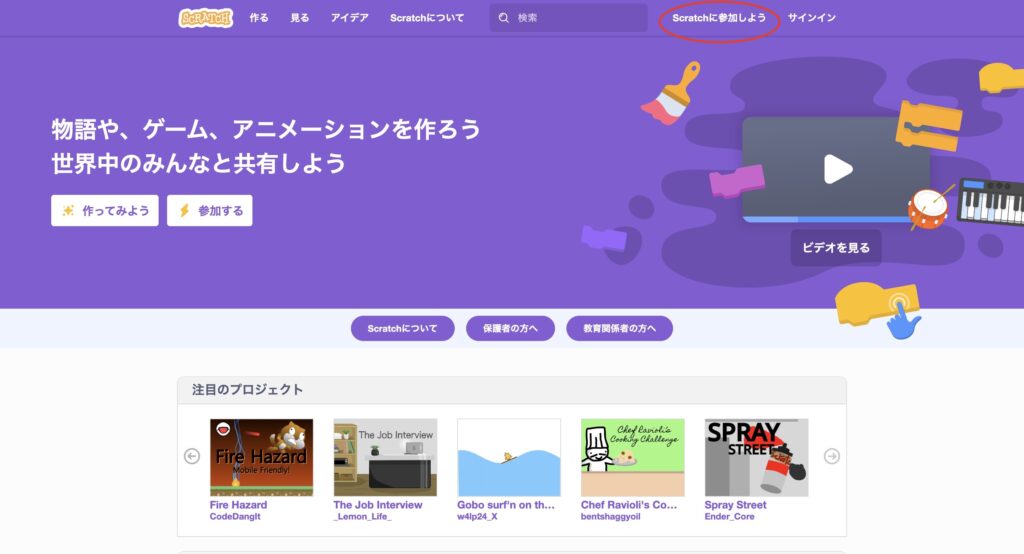Click the Fire Hazard title link

tap(238, 505)
